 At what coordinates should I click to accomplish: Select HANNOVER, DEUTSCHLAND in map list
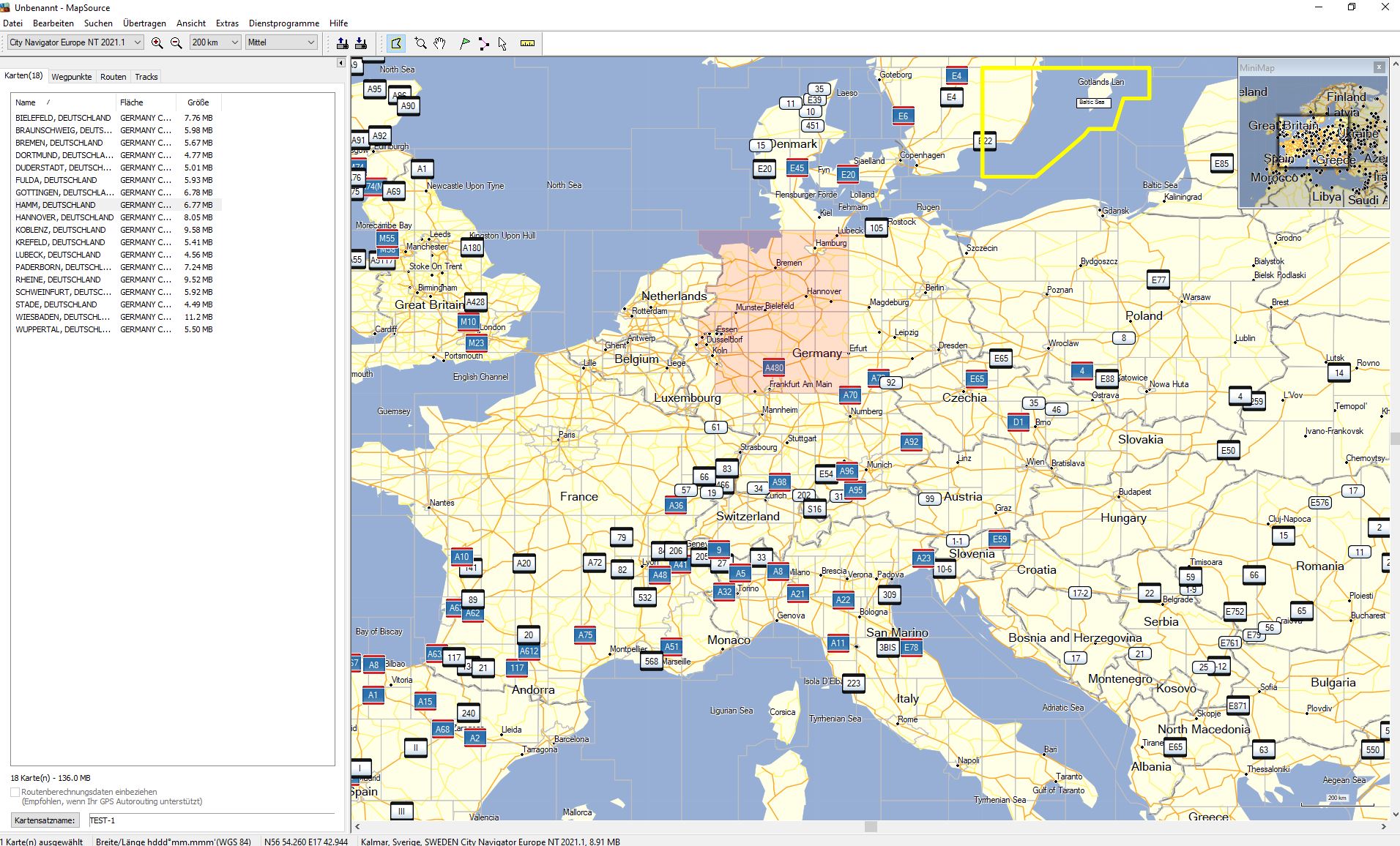(x=64, y=217)
